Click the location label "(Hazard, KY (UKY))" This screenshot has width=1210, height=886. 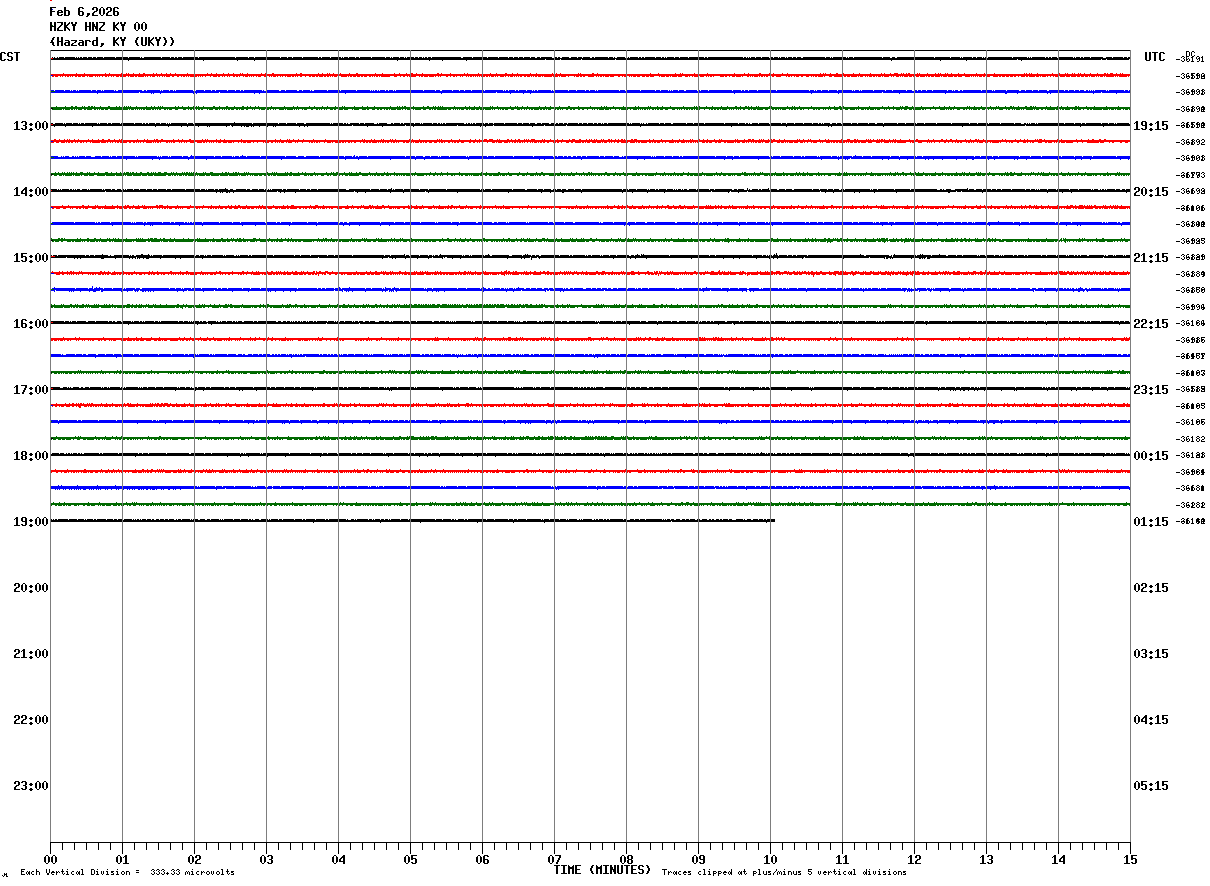pos(112,42)
